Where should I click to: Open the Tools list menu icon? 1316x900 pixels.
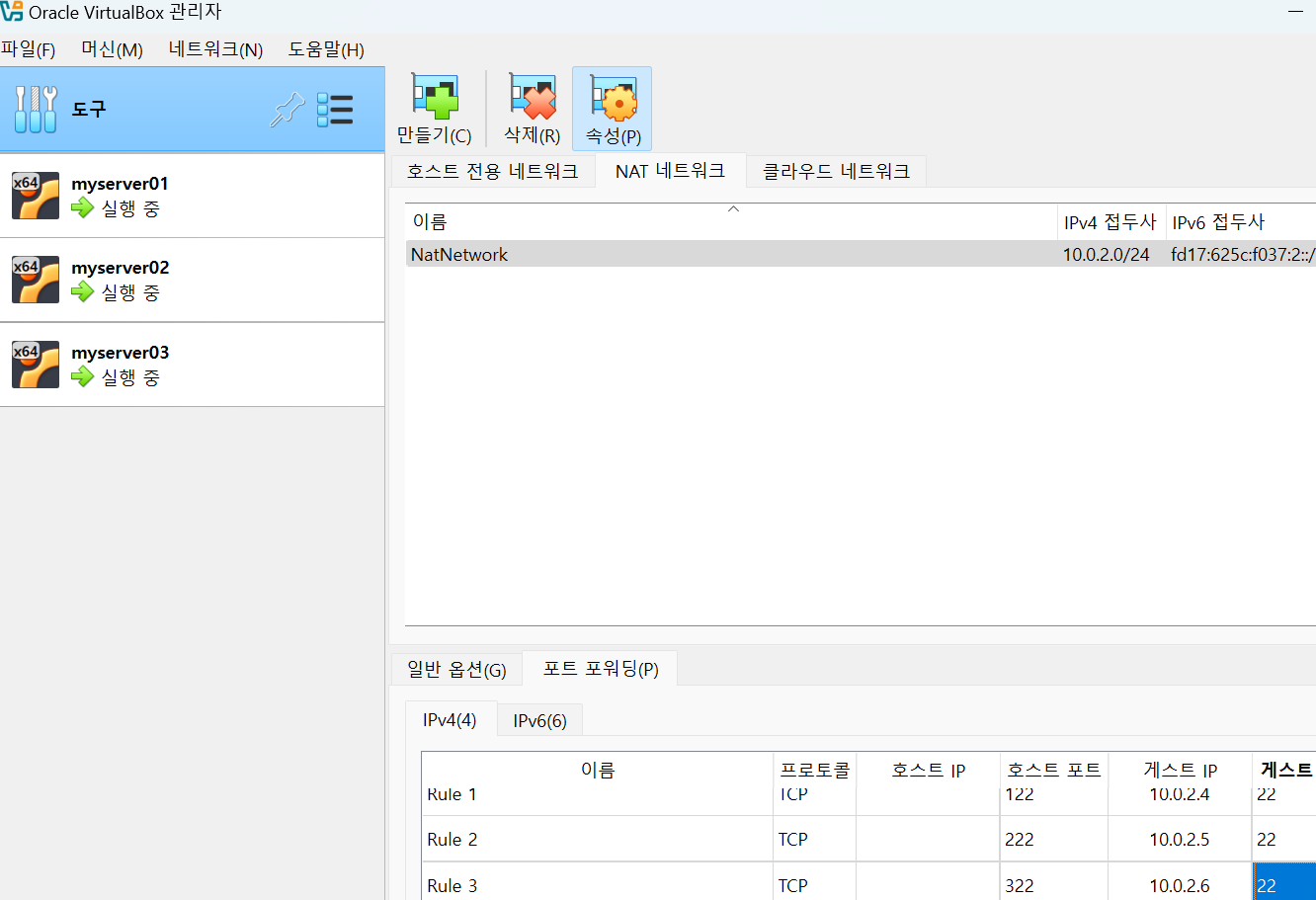pos(335,110)
